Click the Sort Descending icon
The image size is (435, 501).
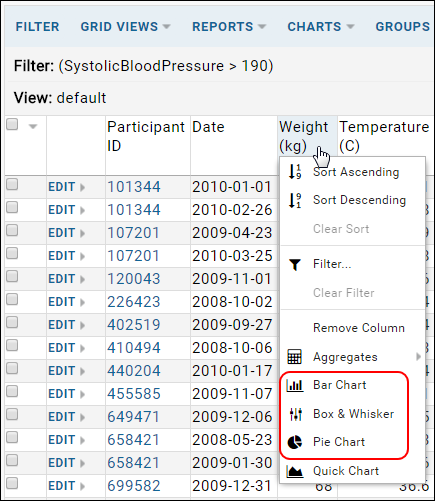pos(295,200)
